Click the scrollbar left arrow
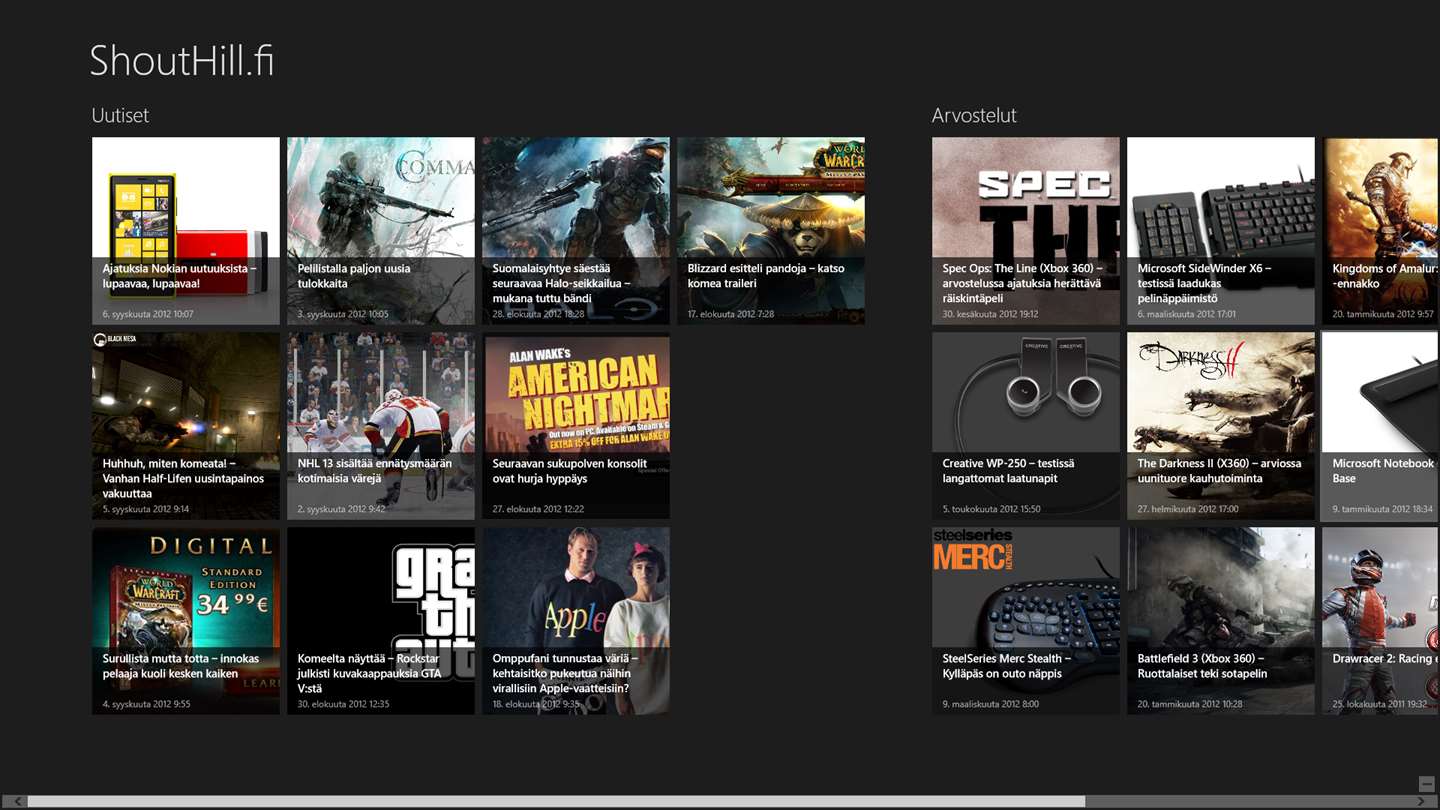 (18, 801)
